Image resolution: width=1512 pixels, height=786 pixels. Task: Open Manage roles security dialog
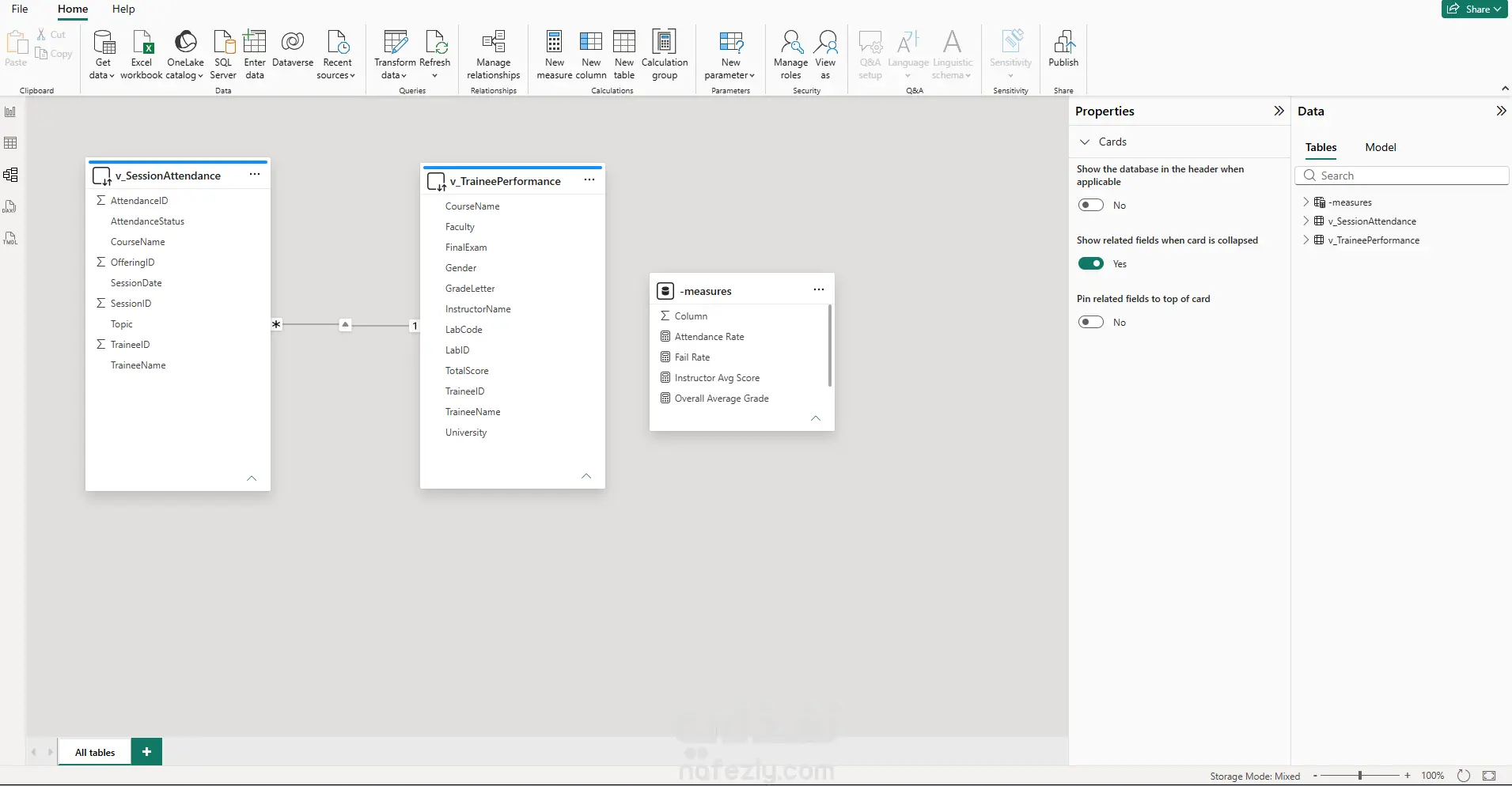pos(790,54)
